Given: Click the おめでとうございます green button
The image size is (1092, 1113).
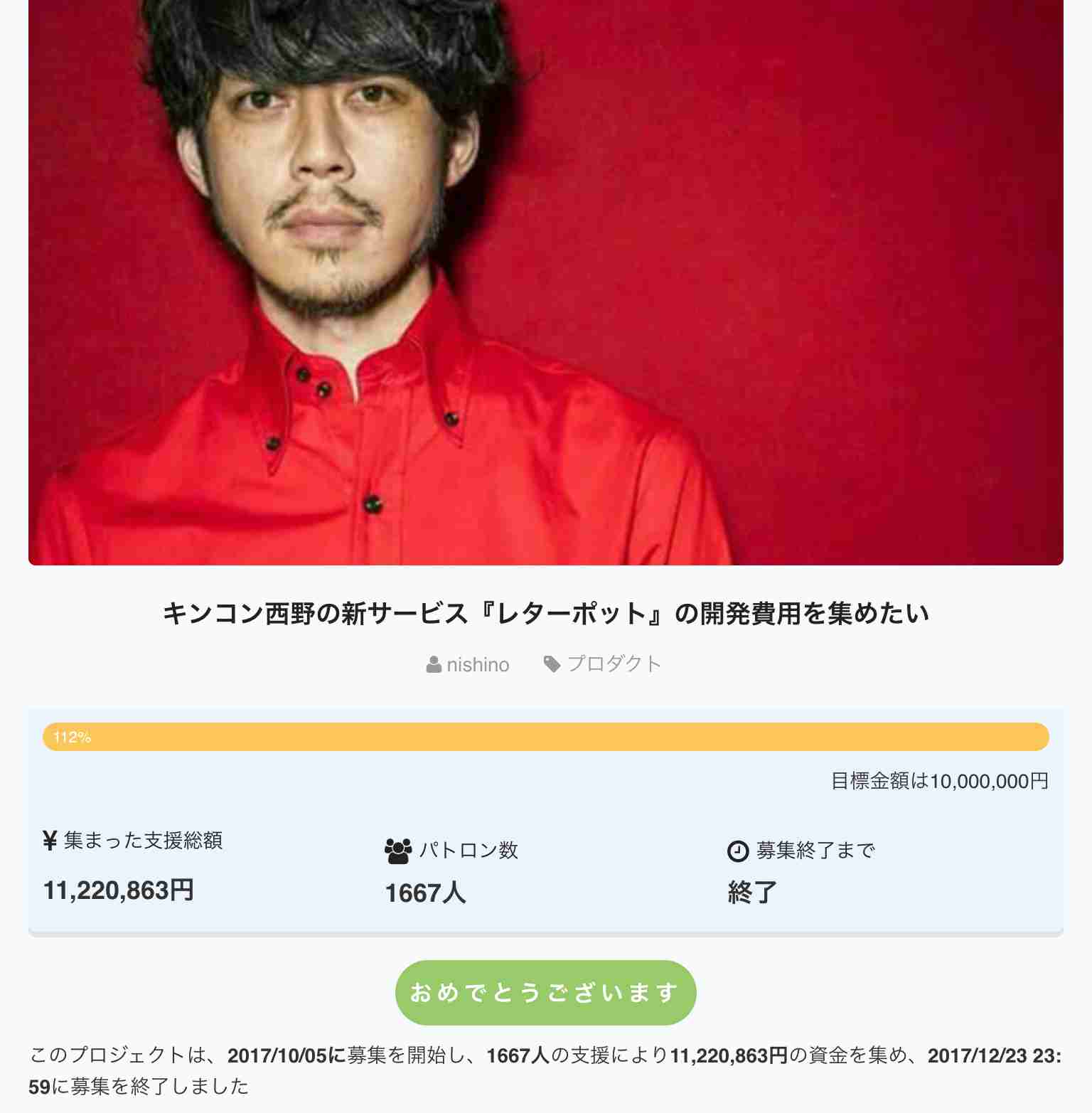Looking at the screenshot, I should (545, 992).
